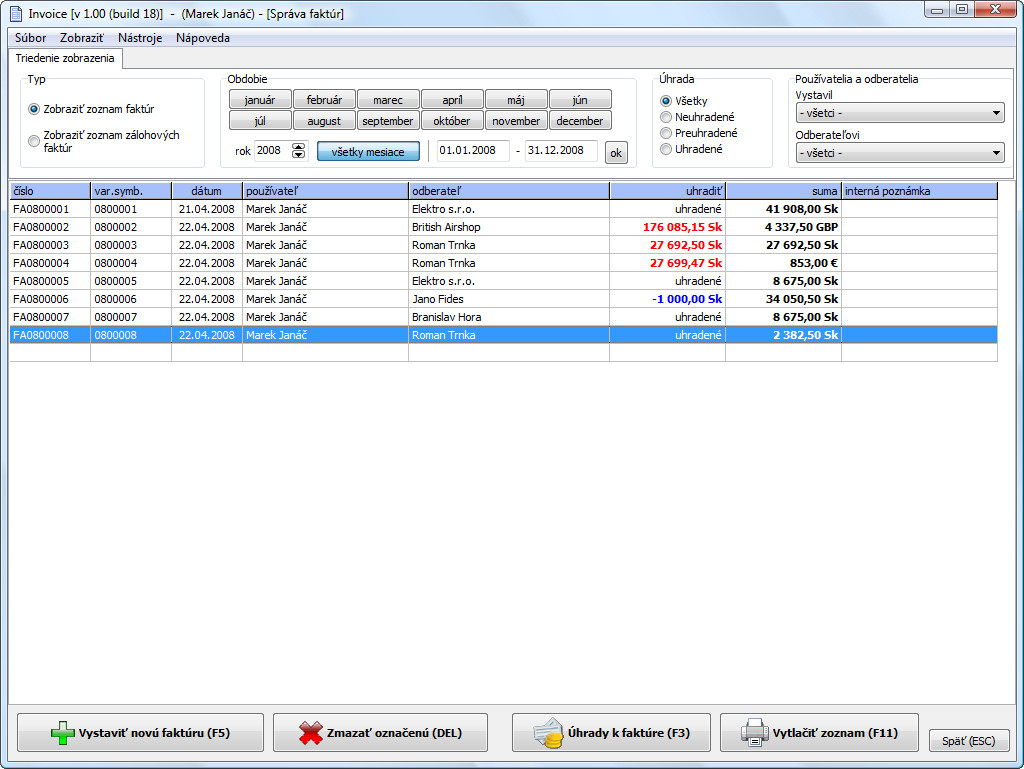Open the 'Odberateľovi' dropdown list
This screenshot has width=1024, height=769.
click(x=900, y=153)
